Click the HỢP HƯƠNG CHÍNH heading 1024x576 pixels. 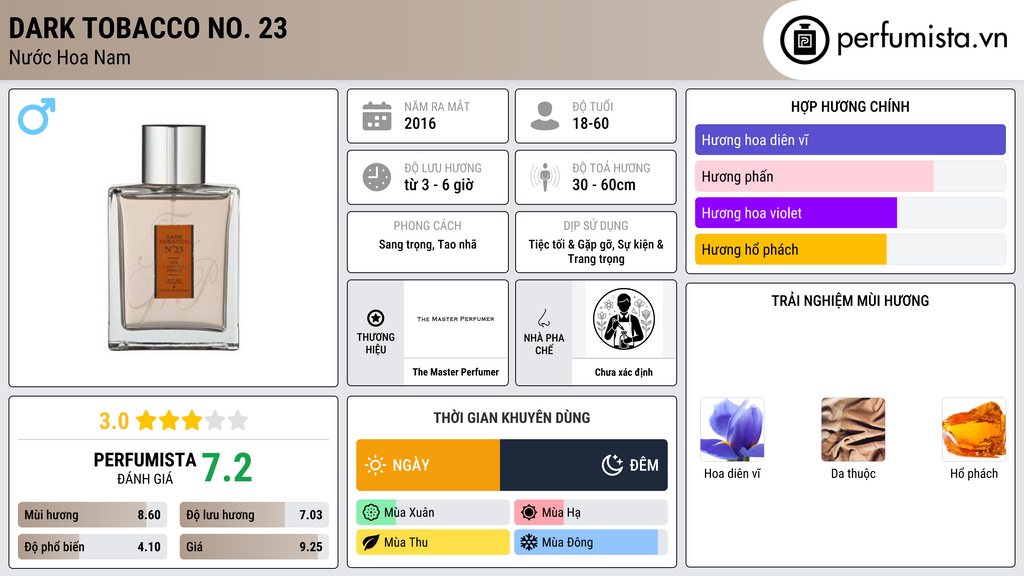tap(850, 106)
